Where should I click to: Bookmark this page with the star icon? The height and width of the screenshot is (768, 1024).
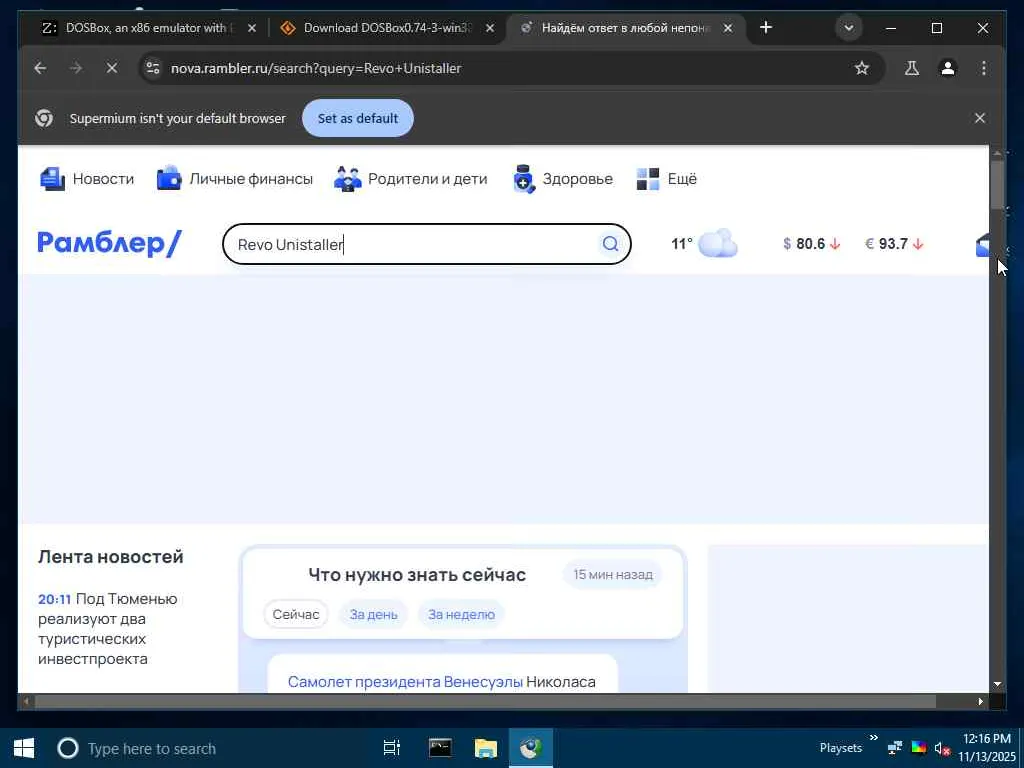pos(862,68)
